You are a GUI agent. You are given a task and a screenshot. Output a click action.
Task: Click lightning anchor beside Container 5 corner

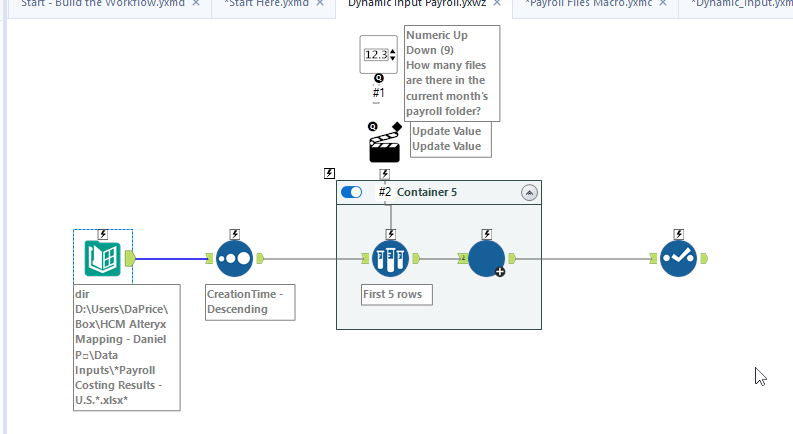coord(329,173)
